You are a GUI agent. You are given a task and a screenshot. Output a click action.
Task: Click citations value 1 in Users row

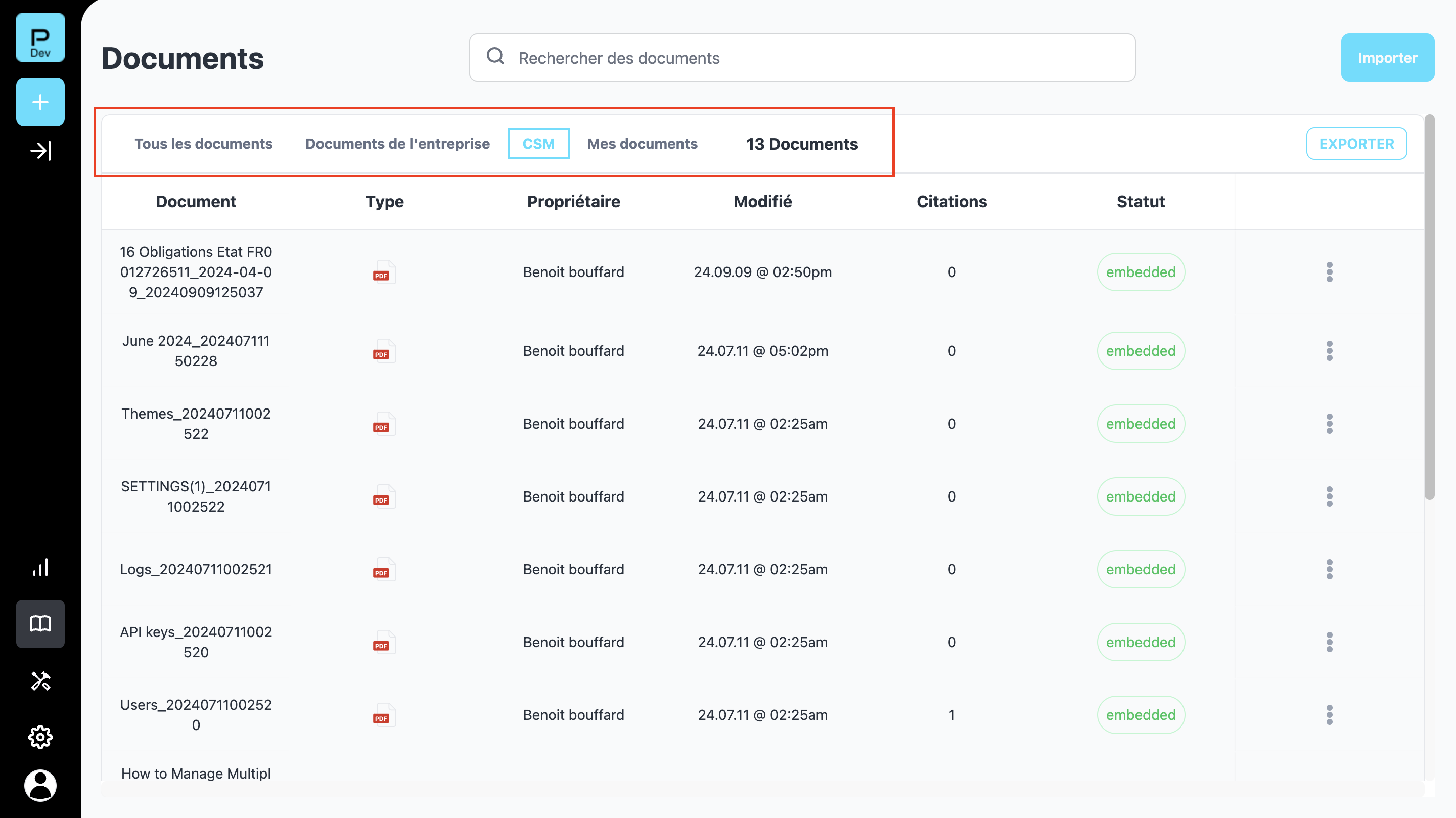951,714
